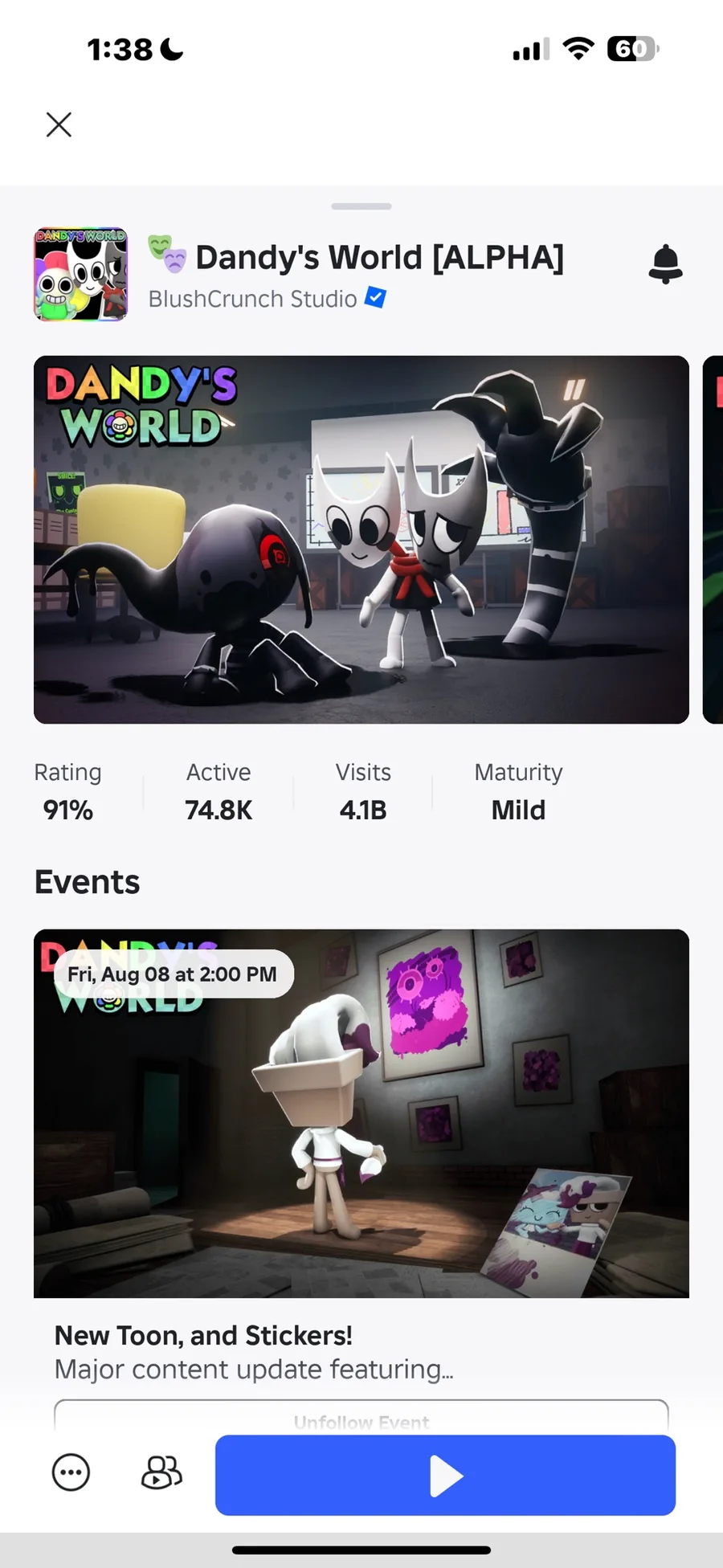Tap the Fri, Aug 08 event date badge
The width and height of the screenshot is (723, 1568).
173,974
